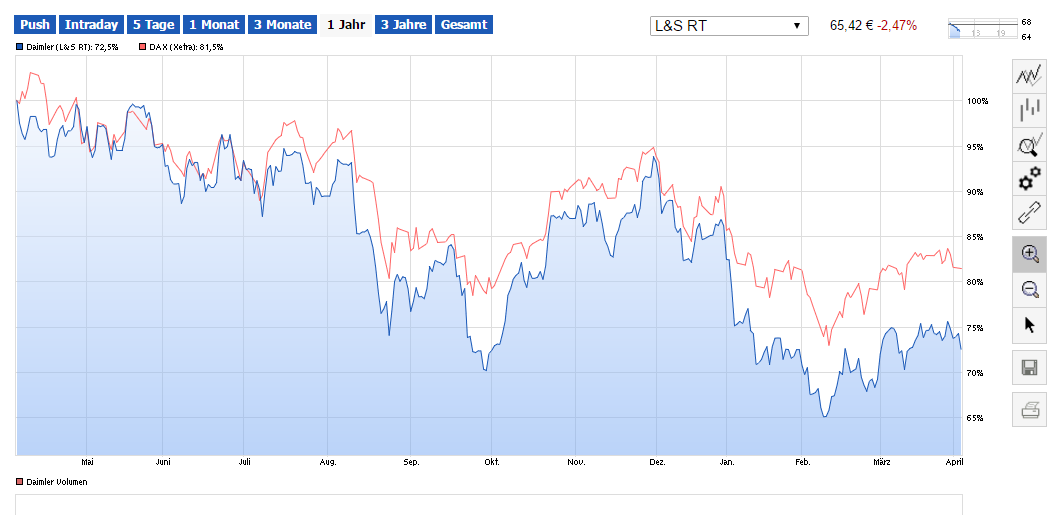Select the 1 Jahr timeframe
This screenshot has height=515, width=1058.
(346, 25)
